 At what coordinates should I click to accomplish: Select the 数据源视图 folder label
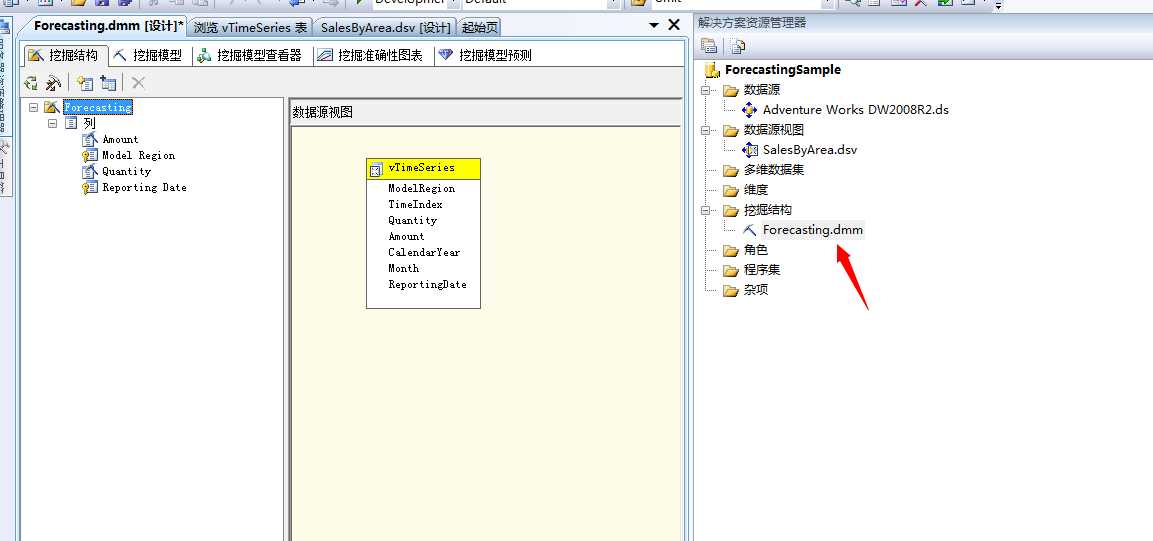pyautogui.click(x=774, y=130)
